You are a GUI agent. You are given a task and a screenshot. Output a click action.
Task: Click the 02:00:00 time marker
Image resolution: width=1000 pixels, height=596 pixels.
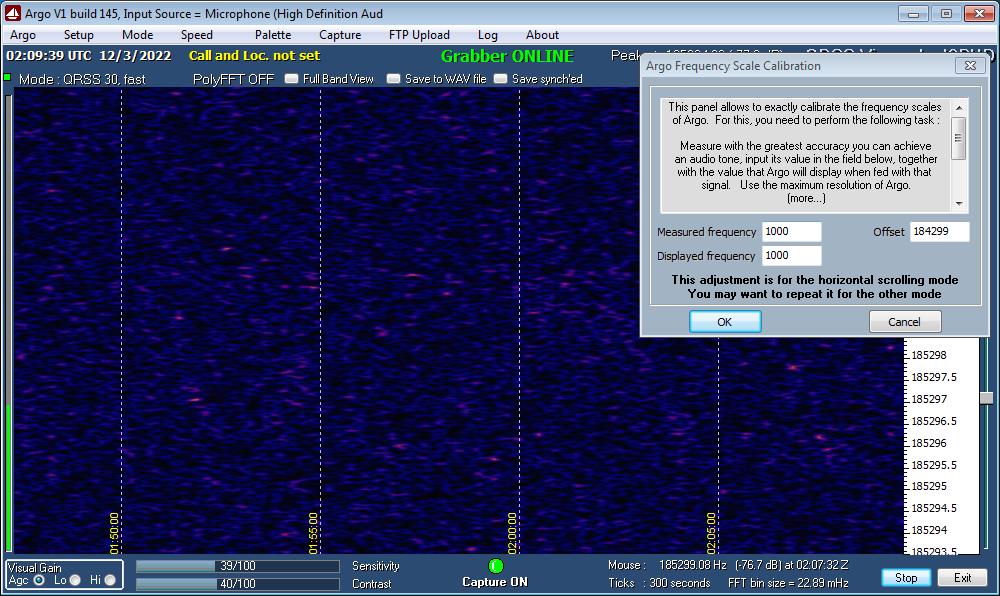coord(512,533)
